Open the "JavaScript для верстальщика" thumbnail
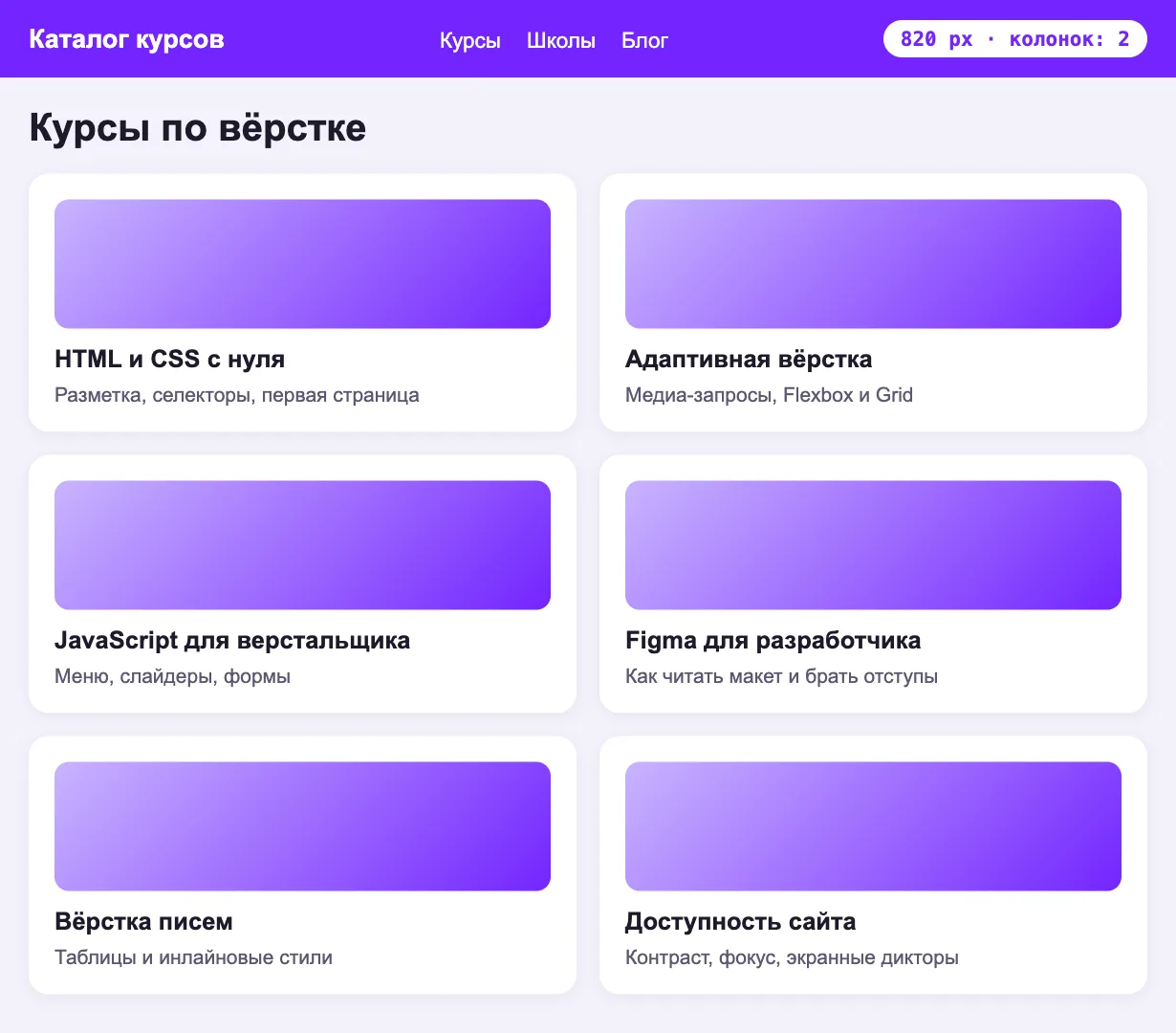The width and height of the screenshot is (1176, 1033). [x=302, y=545]
